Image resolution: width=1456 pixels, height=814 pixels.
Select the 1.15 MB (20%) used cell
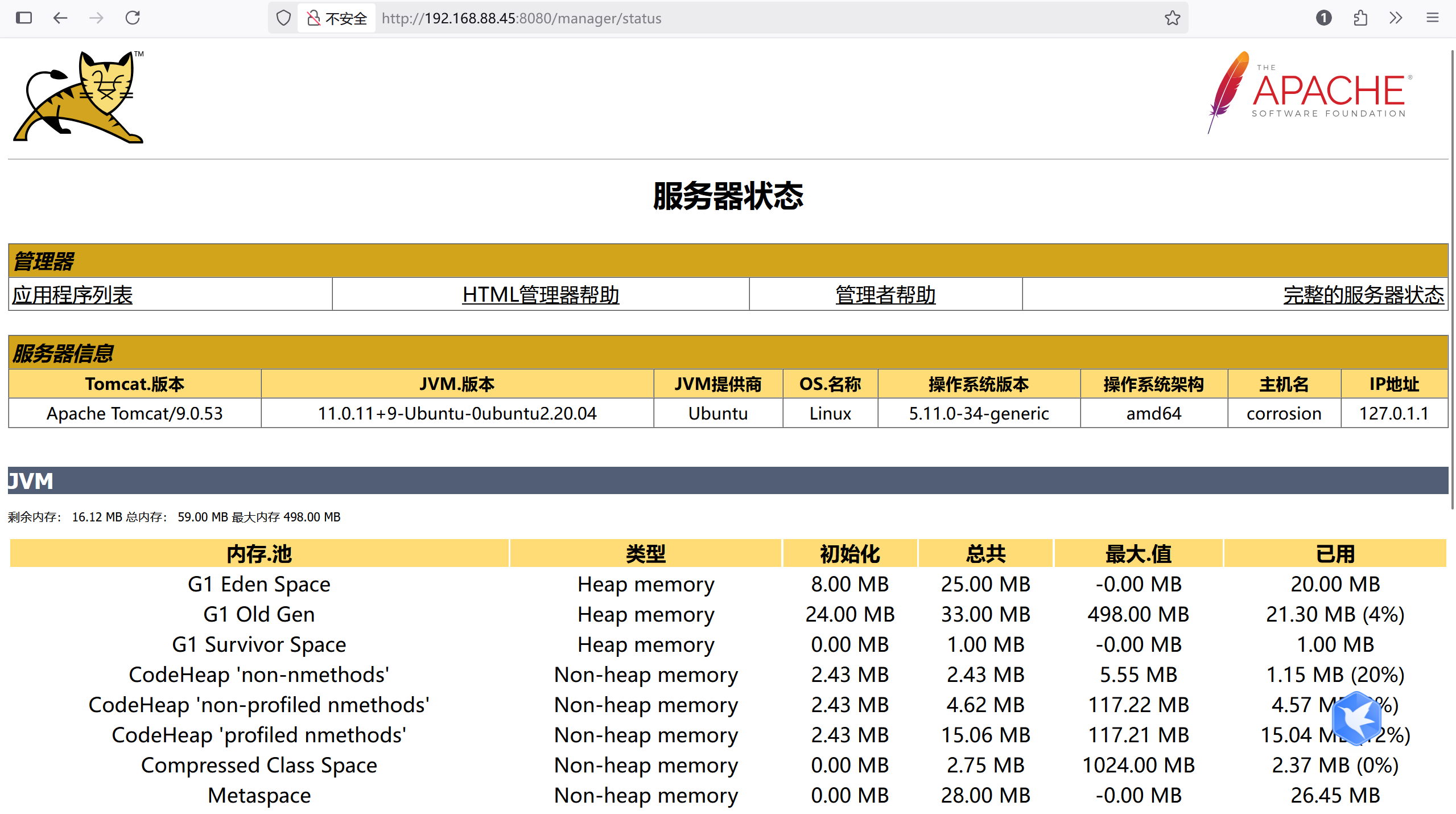[x=1335, y=675]
